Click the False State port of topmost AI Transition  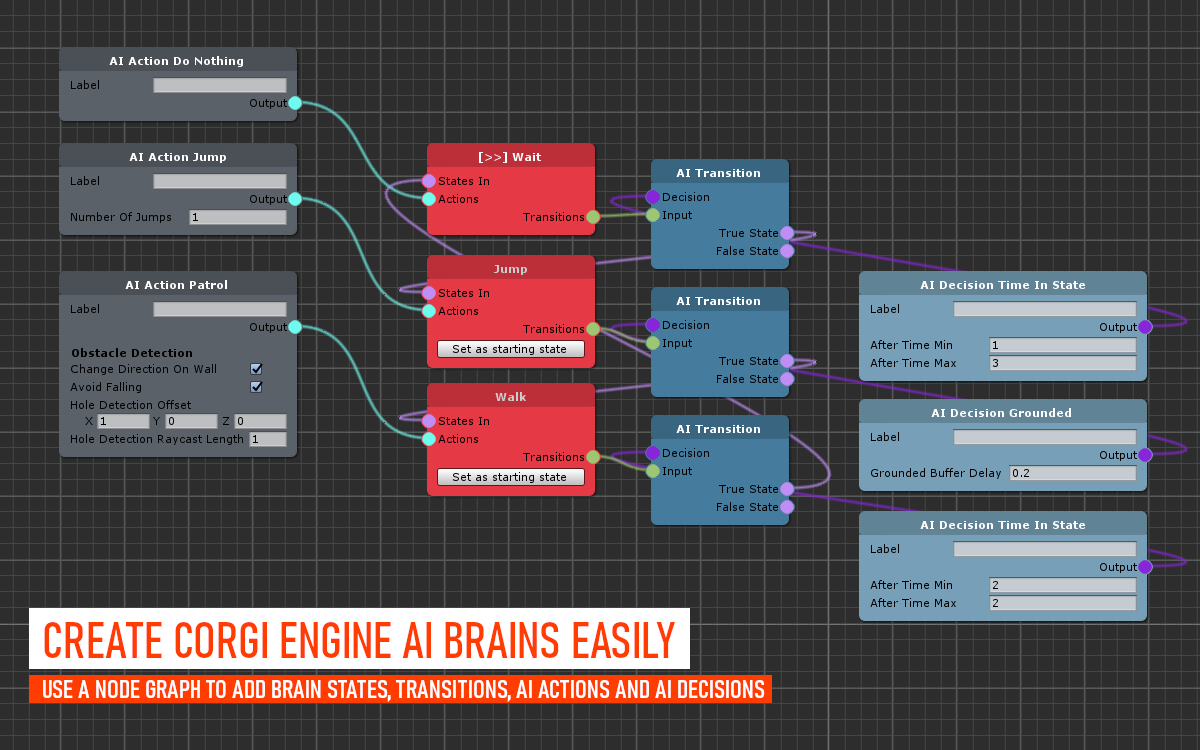(x=787, y=251)
